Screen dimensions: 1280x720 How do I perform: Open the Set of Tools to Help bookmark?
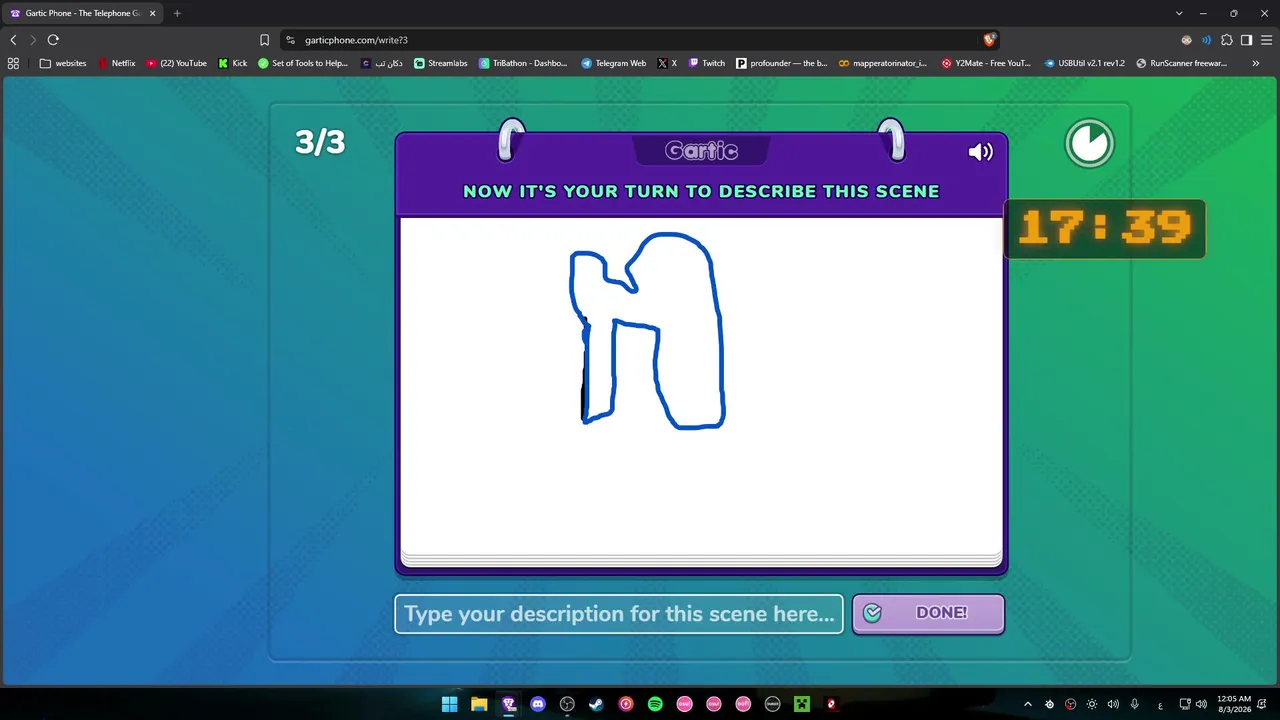(x=303, y=63)
